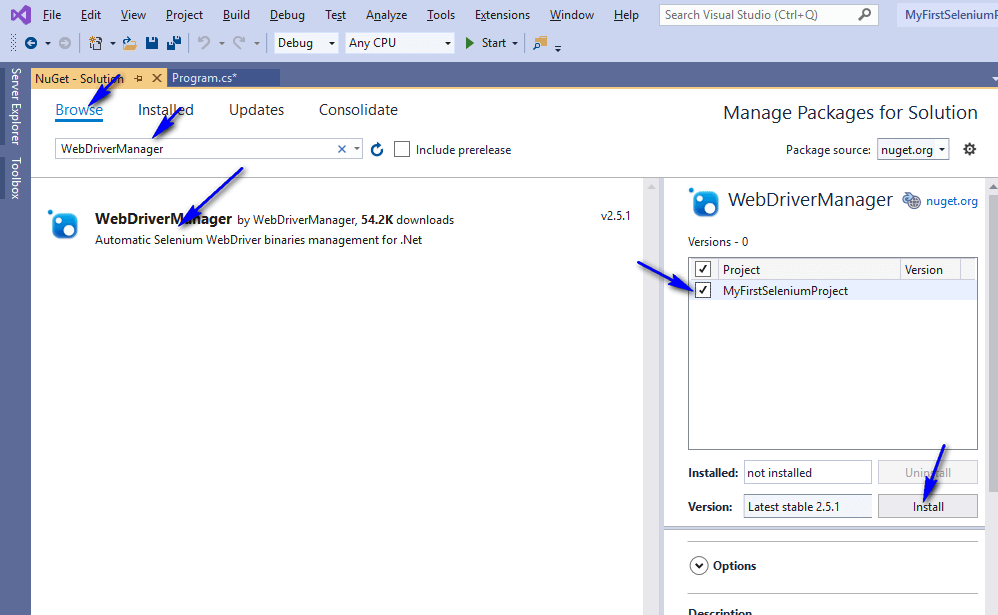The image size is (998, 615).
Task: Open the Package source nuget.org dropdown
Action: (x=913, y=150)
